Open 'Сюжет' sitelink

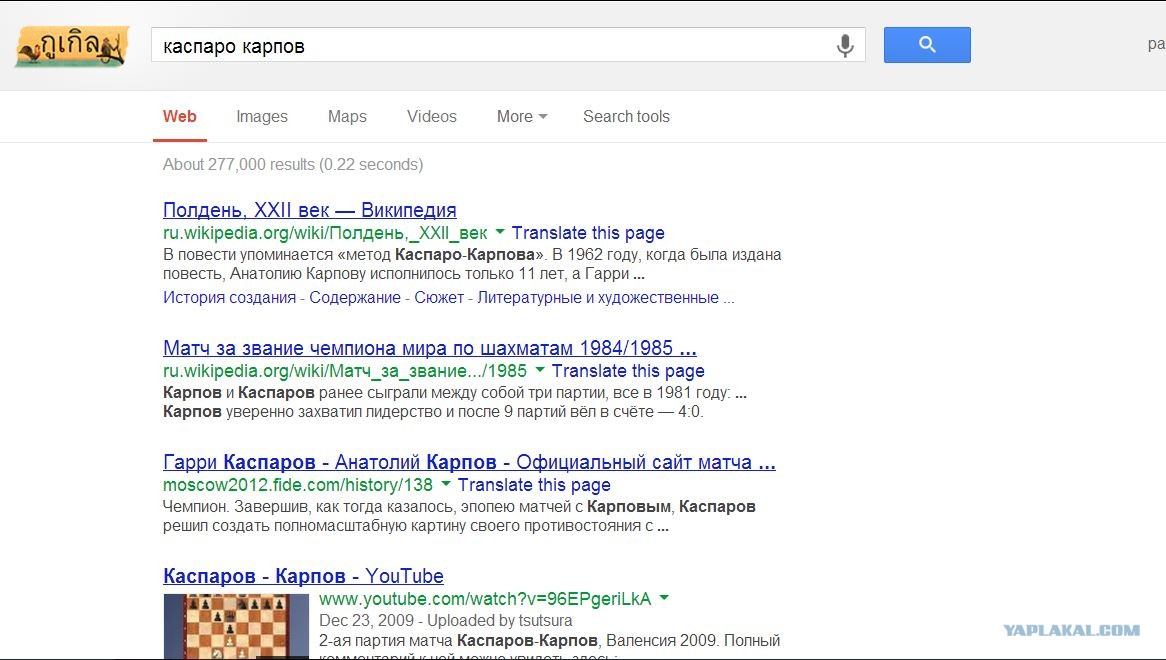click(439, 298)
